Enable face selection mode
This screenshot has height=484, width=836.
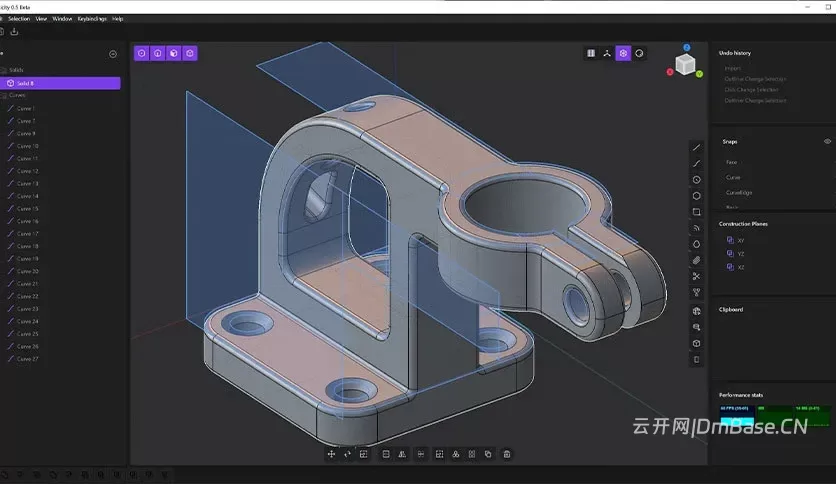point(174,53)
